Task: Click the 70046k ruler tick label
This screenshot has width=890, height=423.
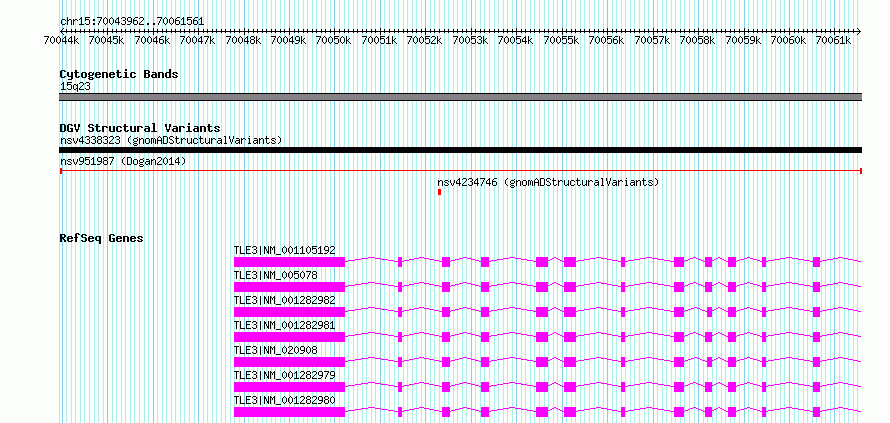Action: (x=151, y=40)
